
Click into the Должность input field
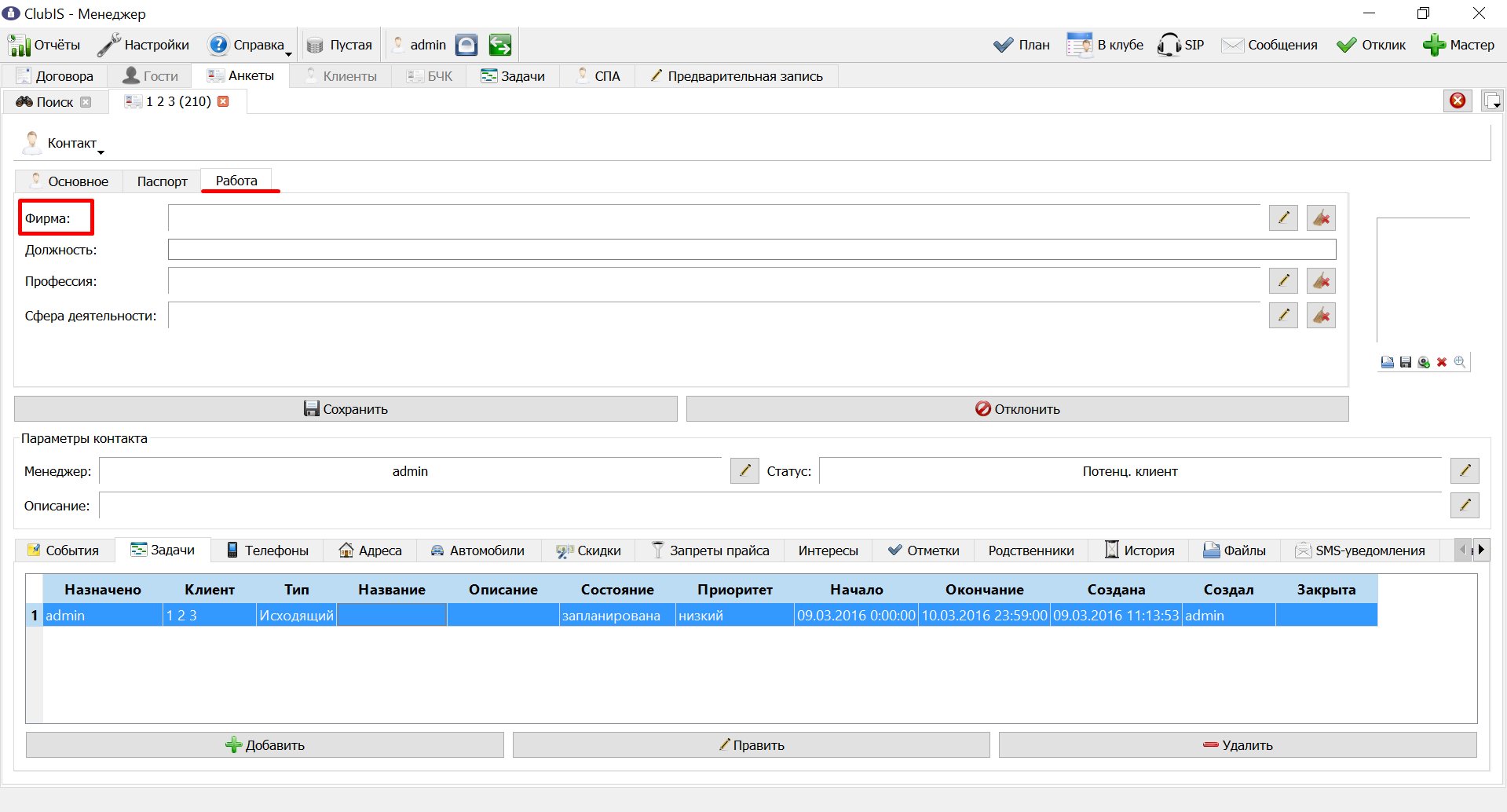click(x=752, y=250)
